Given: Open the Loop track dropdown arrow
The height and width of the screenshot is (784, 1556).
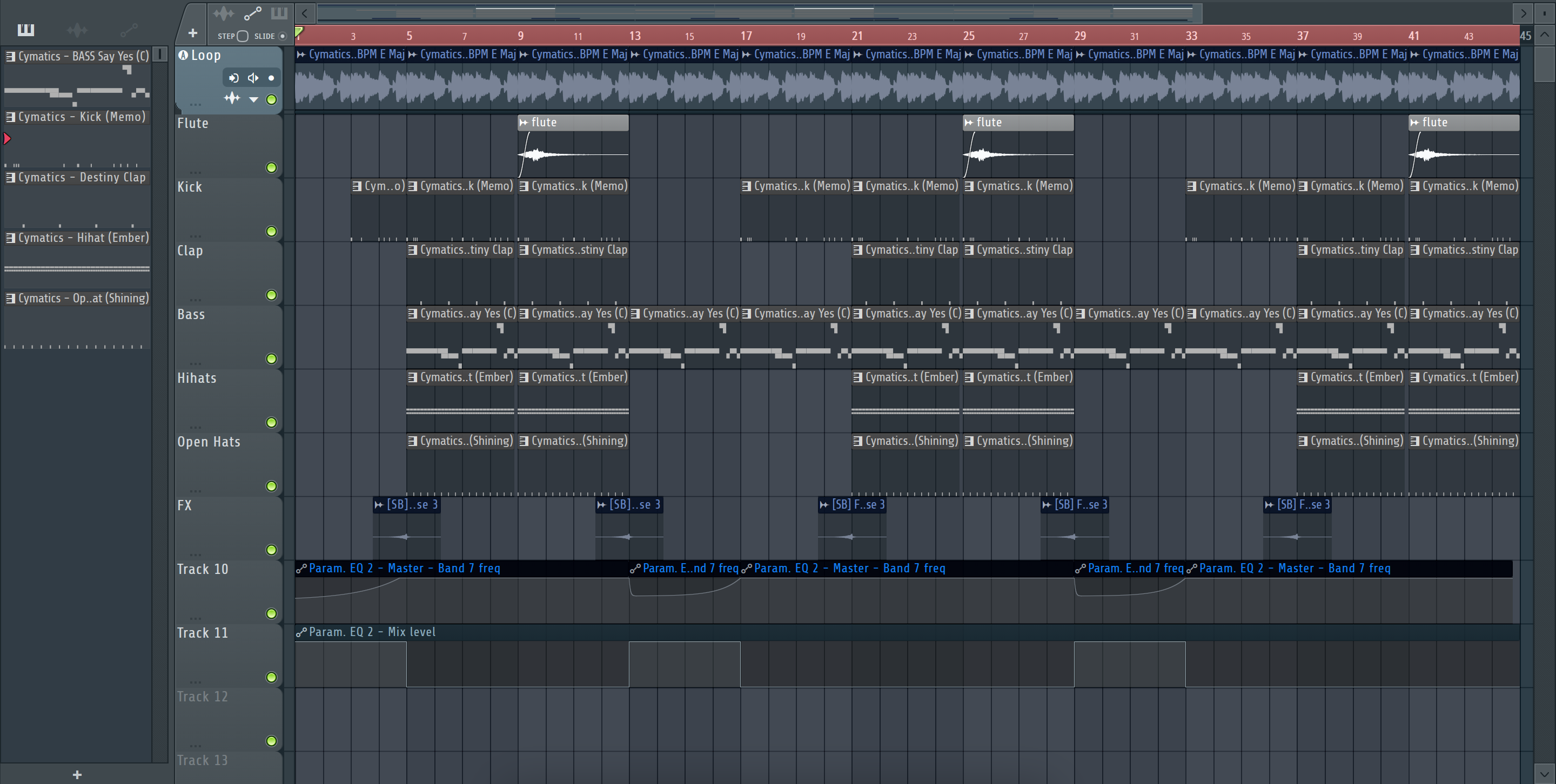Looking at the screenshot, I should (x=254, y=99).
